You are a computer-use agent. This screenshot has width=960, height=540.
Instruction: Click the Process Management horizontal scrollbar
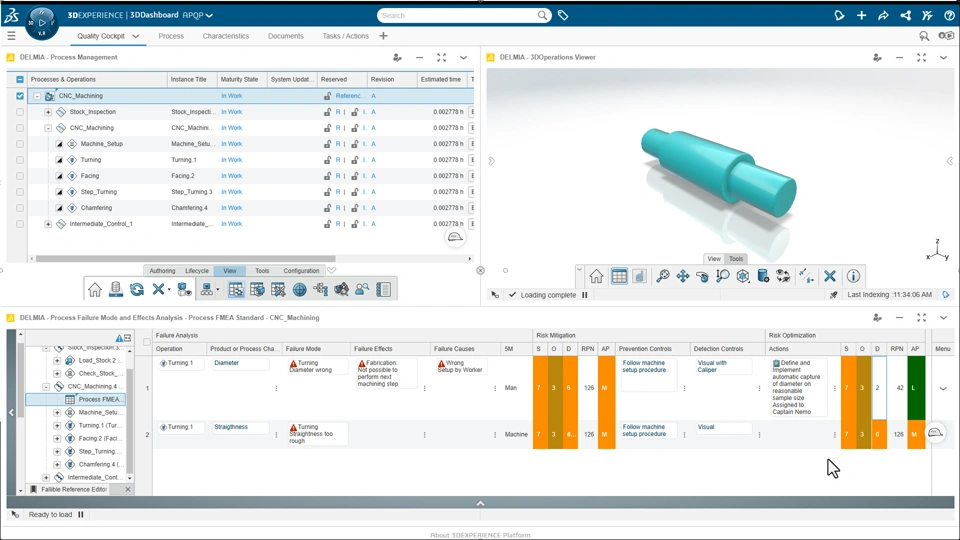[186, 258]
